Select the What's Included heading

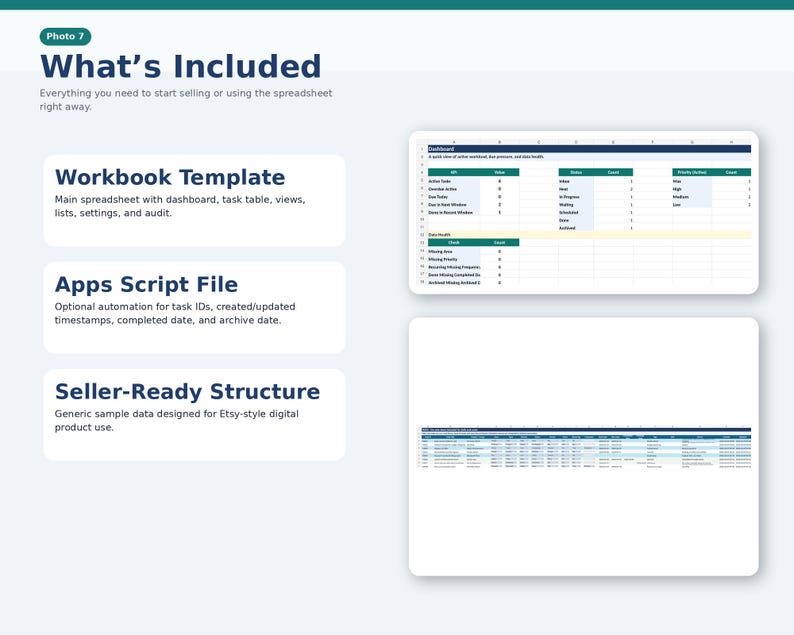(180, 66)
